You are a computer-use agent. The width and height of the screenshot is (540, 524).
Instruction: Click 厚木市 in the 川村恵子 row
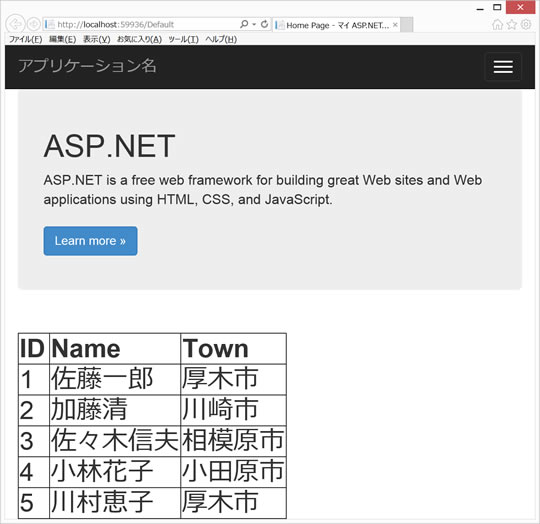(x=233, y=503)
